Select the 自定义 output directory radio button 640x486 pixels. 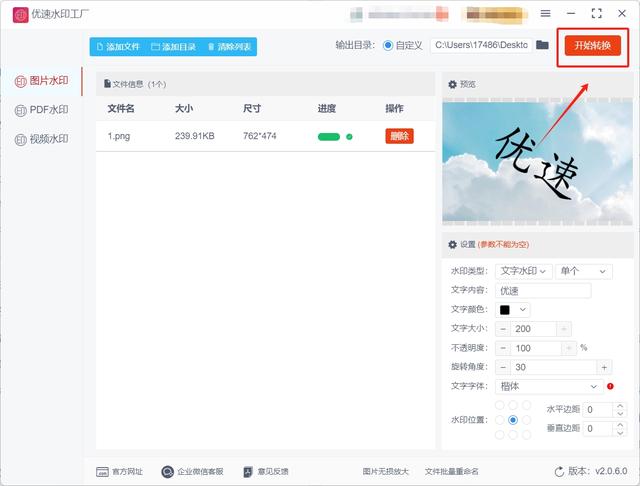click(387, 45)
